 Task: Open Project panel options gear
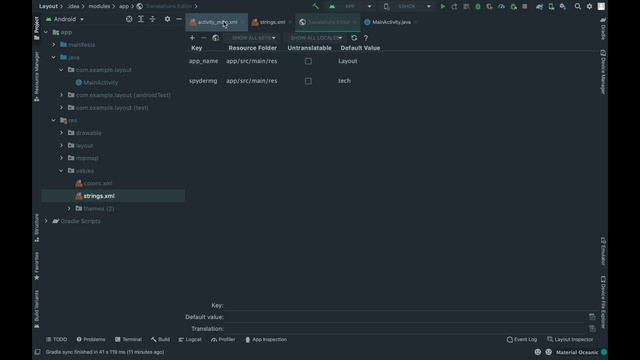[167, 19]
